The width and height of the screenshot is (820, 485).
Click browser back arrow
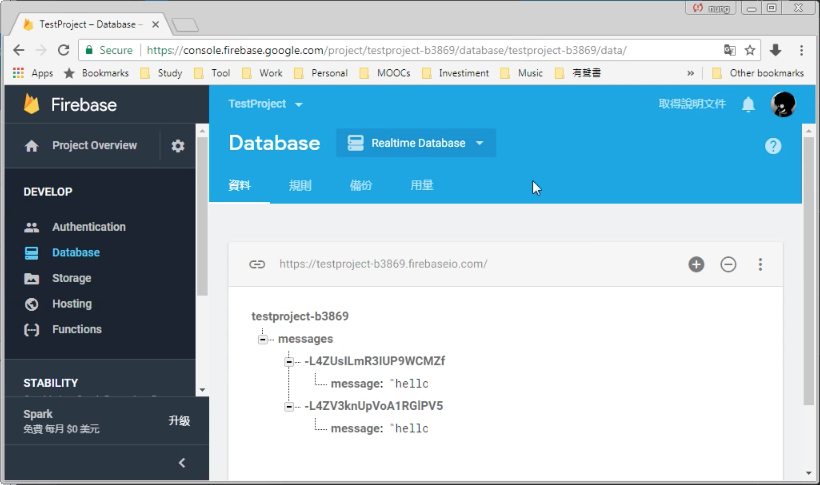19,50
